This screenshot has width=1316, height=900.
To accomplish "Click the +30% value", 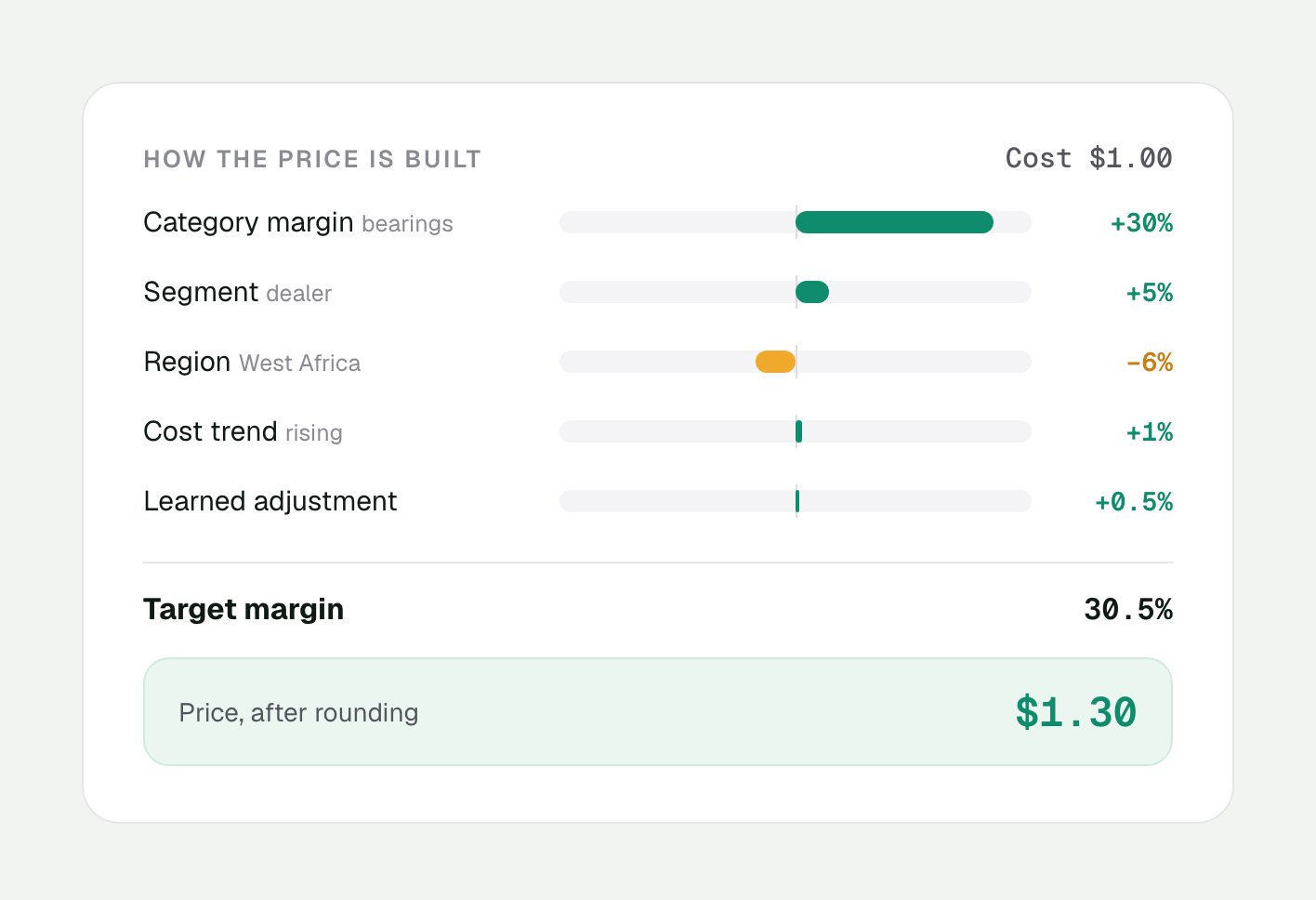I will (1141, 223).
